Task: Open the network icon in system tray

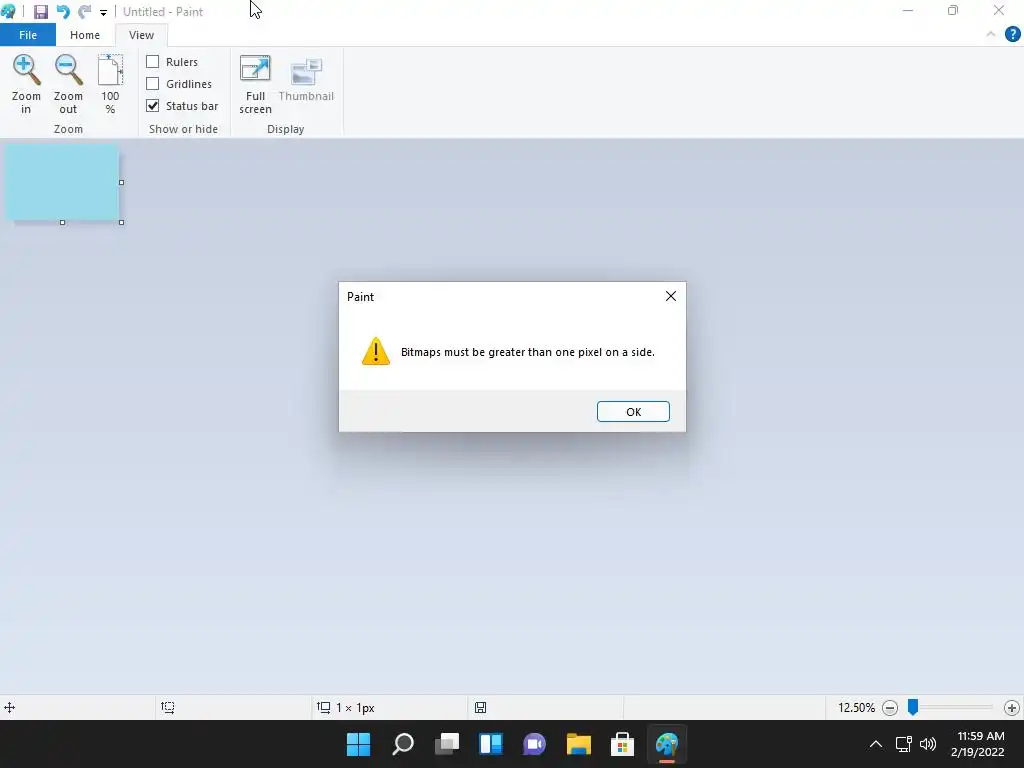Action: click(x=904, y=744)
